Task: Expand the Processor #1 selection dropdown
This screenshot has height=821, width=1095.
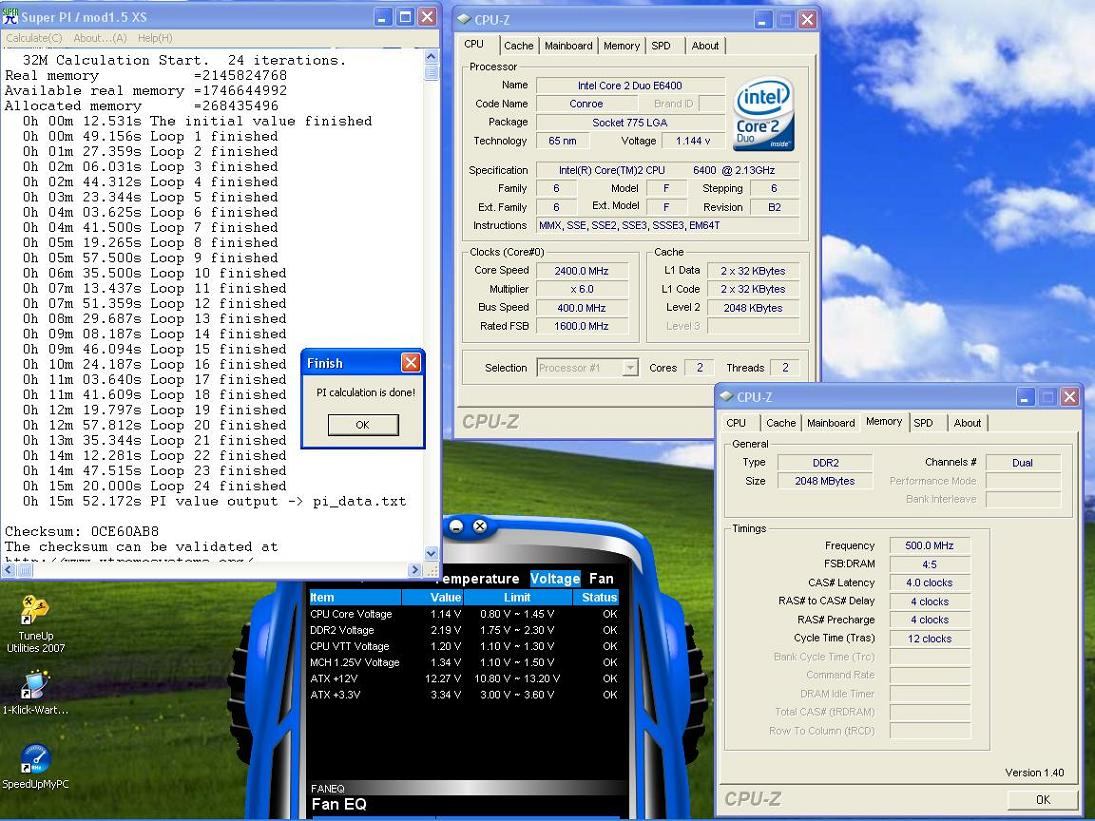Action: pyautogui.click(x=630, y=368)
